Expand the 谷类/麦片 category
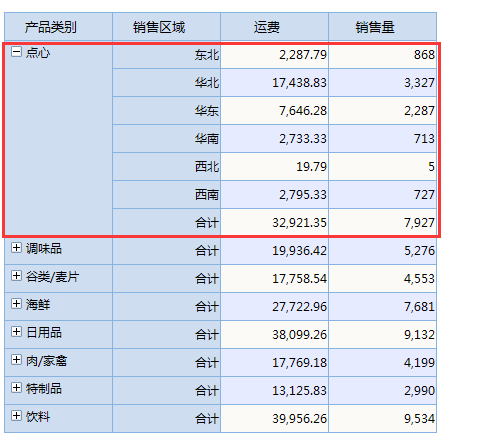Screen dimensions: 479x445 click(x=16, y=276)
